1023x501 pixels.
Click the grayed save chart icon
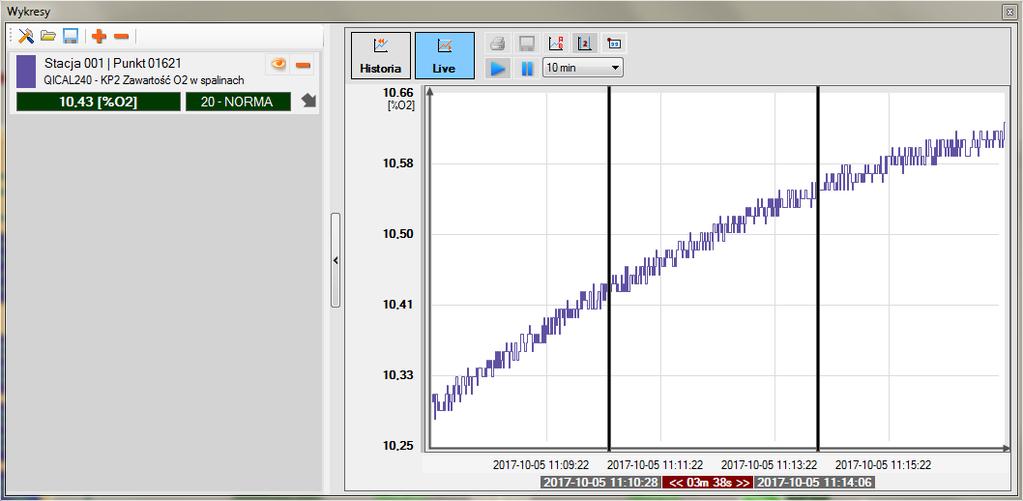point(527,44)
